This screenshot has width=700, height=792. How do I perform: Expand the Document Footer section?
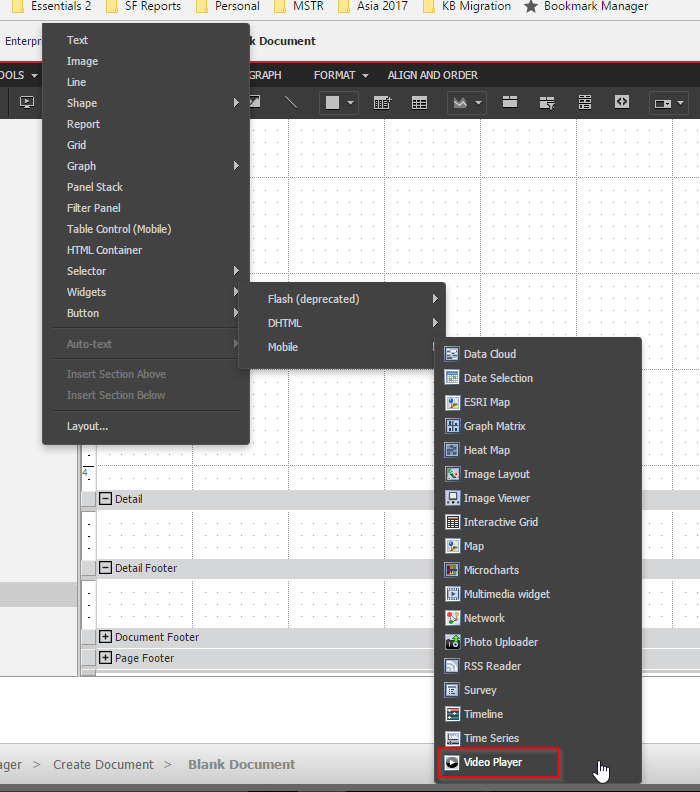click(105, 636)
